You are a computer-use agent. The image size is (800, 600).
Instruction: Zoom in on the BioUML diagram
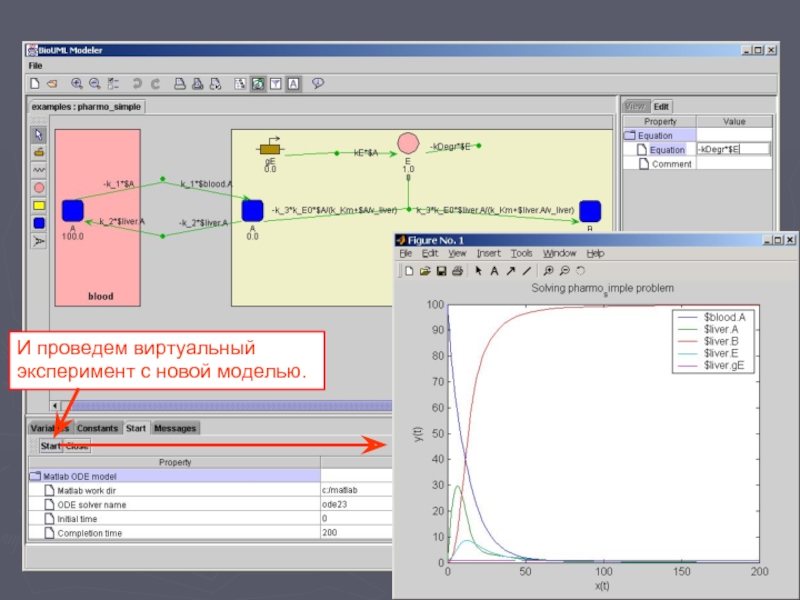click(77, 84)
